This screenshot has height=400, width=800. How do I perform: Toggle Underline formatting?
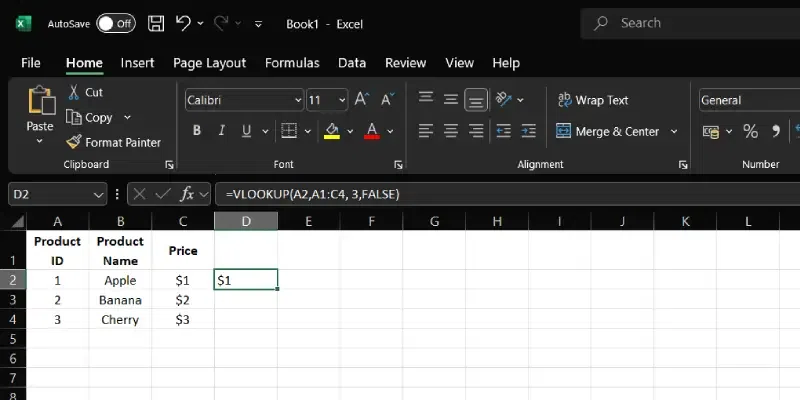click(246, 131)
